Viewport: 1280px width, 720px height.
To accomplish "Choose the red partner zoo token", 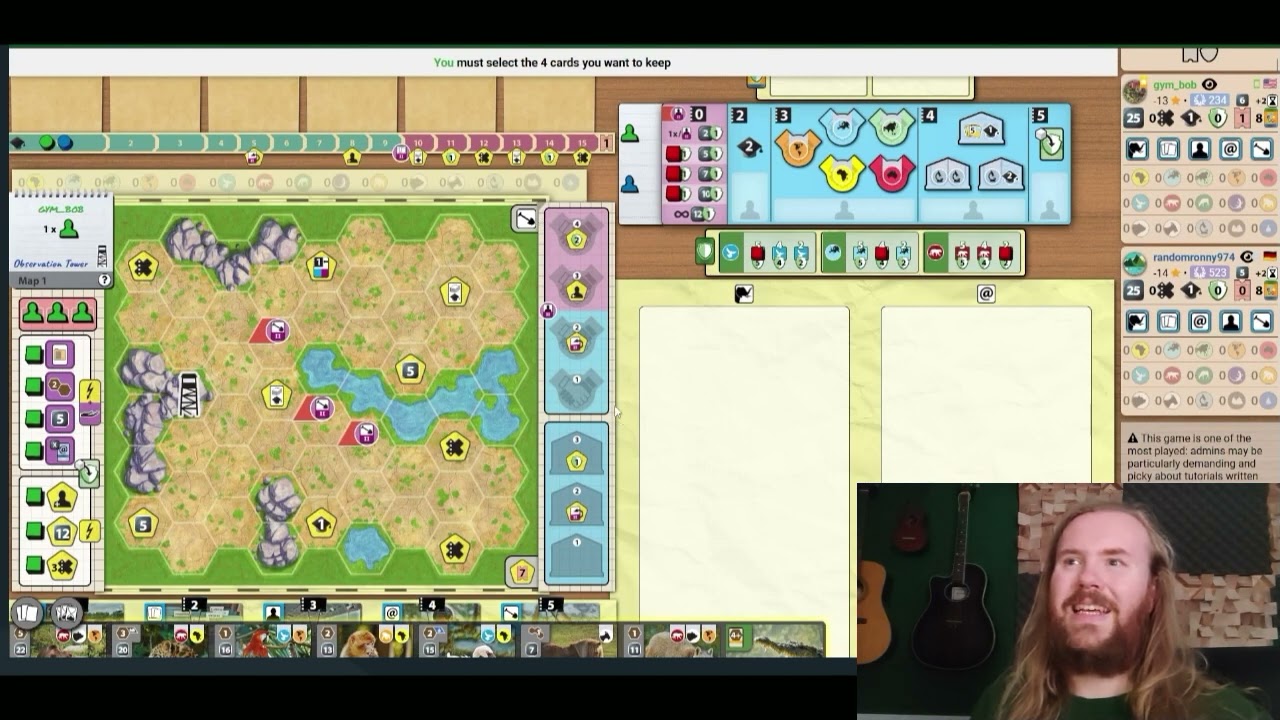I will 892,174.
